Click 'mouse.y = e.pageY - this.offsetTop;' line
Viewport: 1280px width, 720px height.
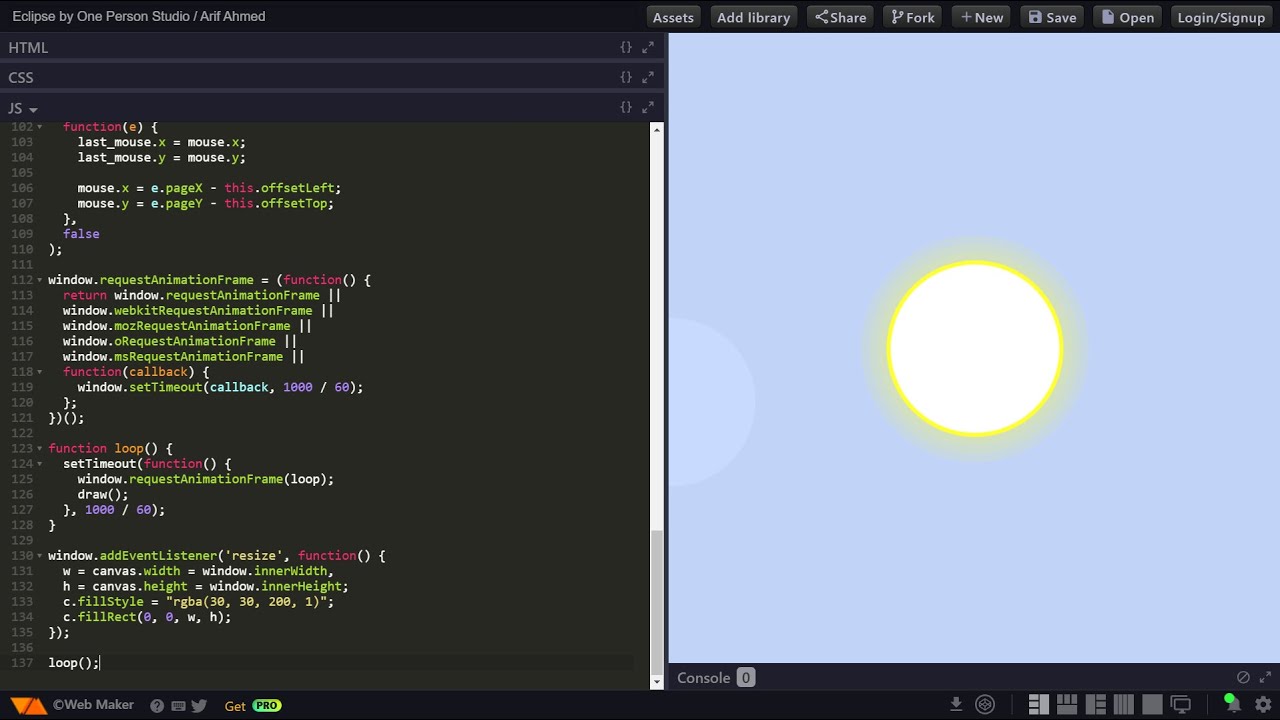(205, 204)
